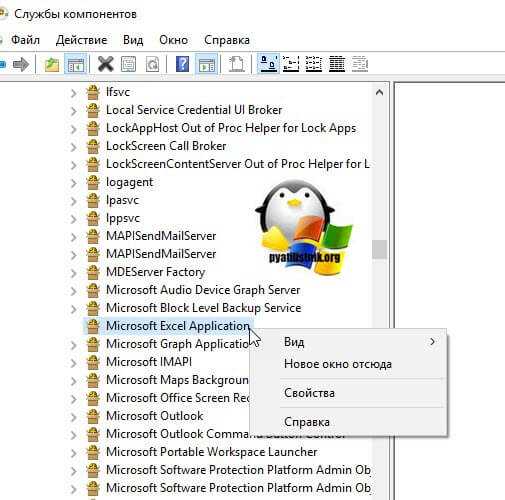
Task: Select Microsoft Portable Workspace Launcher item
Action: click(x=211, y=452)
